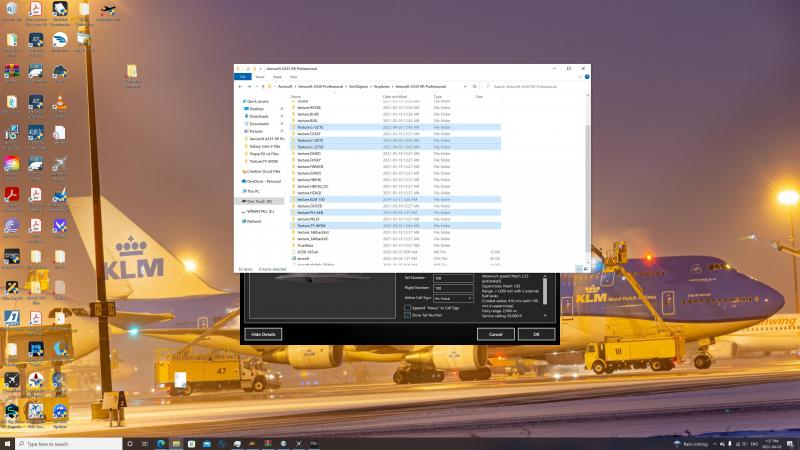Open the Share ribbon tab
This screenshot has width=800, height=450.
[277, 77]
